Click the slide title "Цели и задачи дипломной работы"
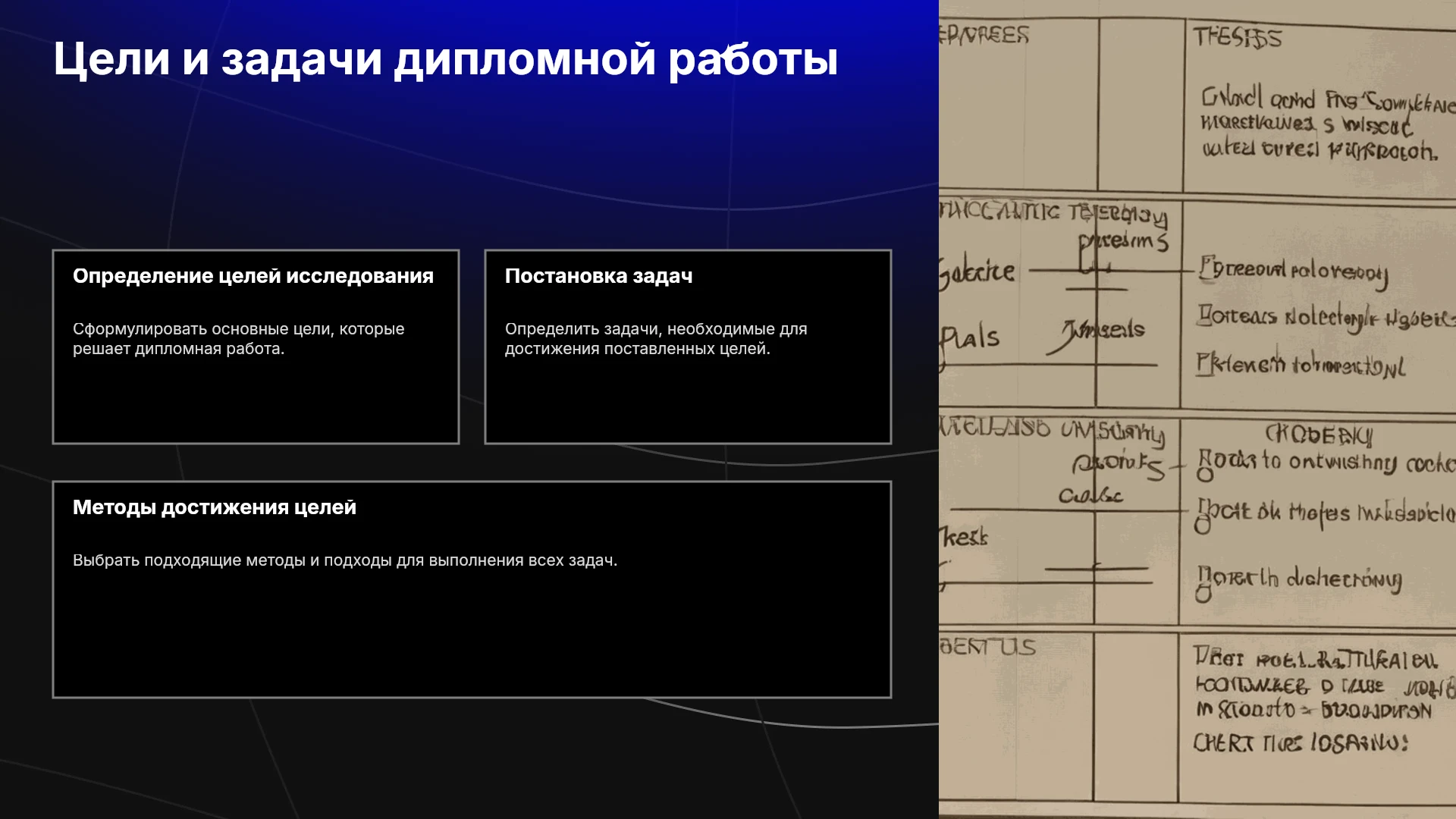 click(x=445, y=59)
